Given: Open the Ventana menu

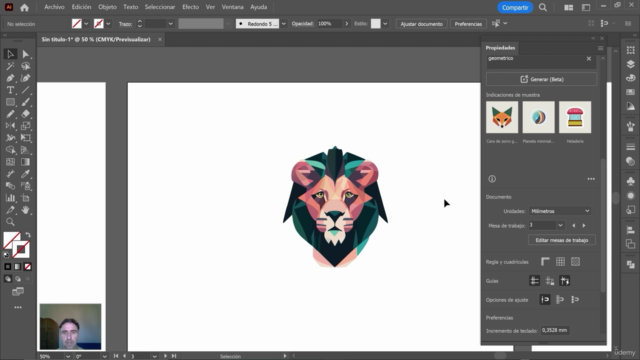Looking at the screenshot, I should pyautogui.click(x=232, y=7).
